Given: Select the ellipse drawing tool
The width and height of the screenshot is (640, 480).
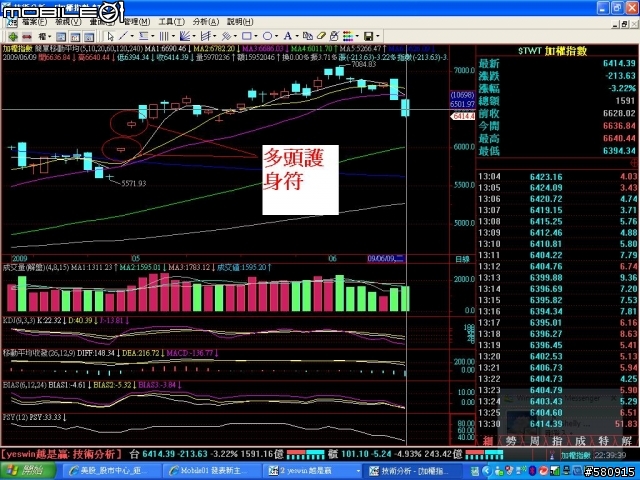Looking at the screenshot, I should [x=267, y=36].
